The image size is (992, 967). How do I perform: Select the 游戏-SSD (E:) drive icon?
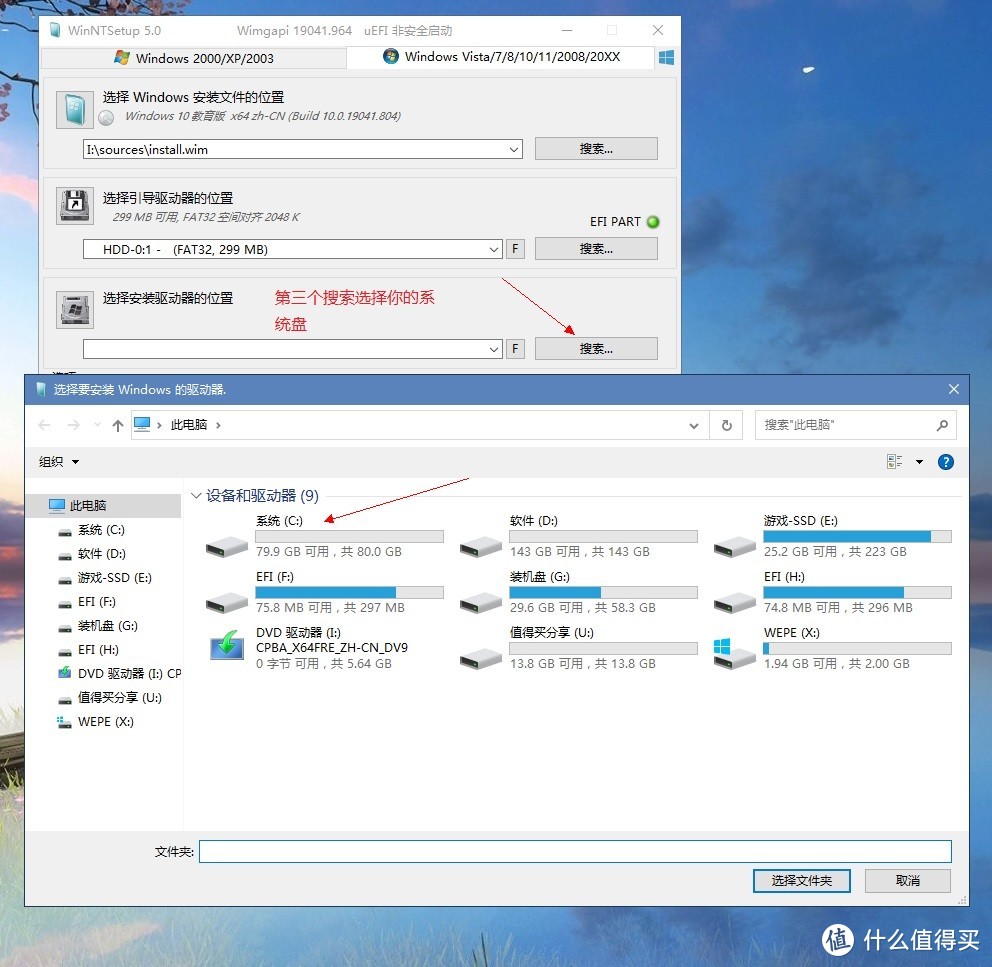click(735, 547)
